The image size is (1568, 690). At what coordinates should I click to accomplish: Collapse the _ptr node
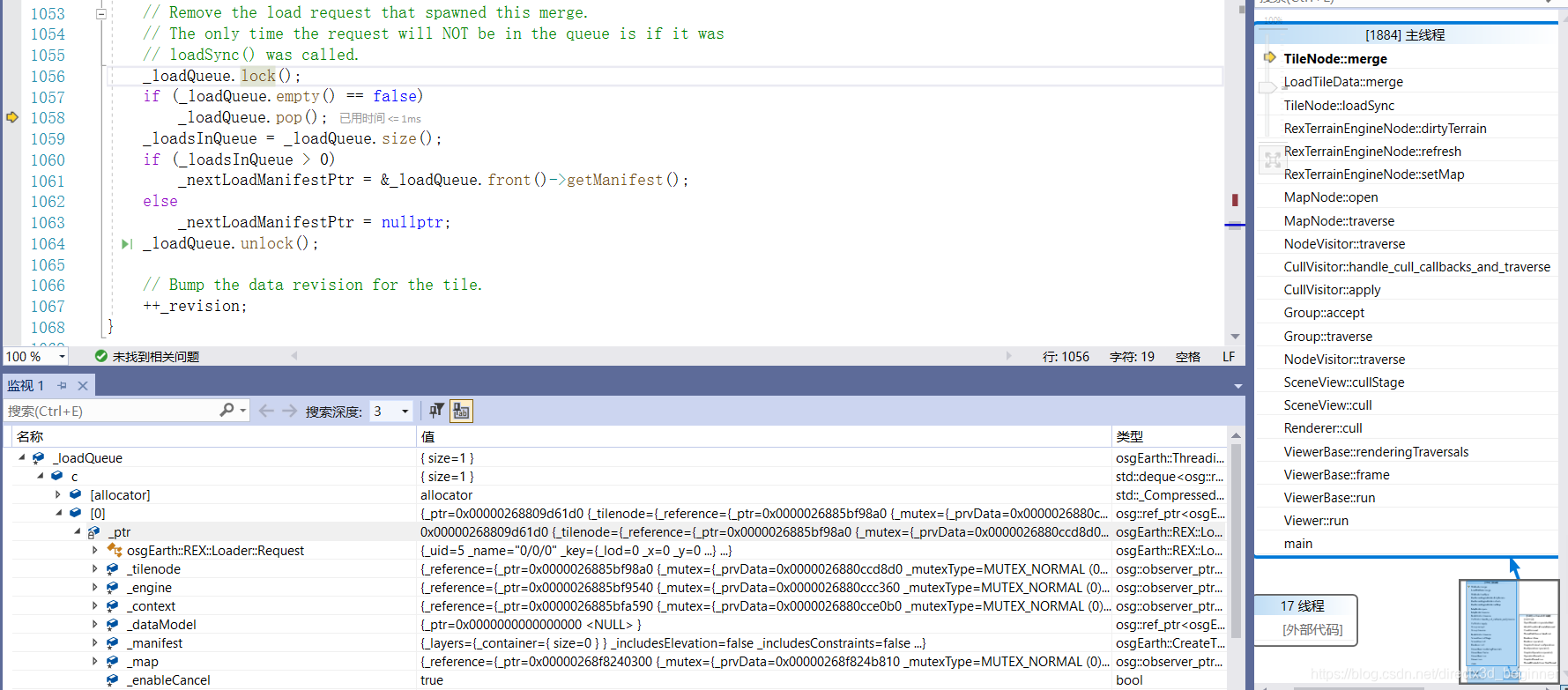pos(78,532)
